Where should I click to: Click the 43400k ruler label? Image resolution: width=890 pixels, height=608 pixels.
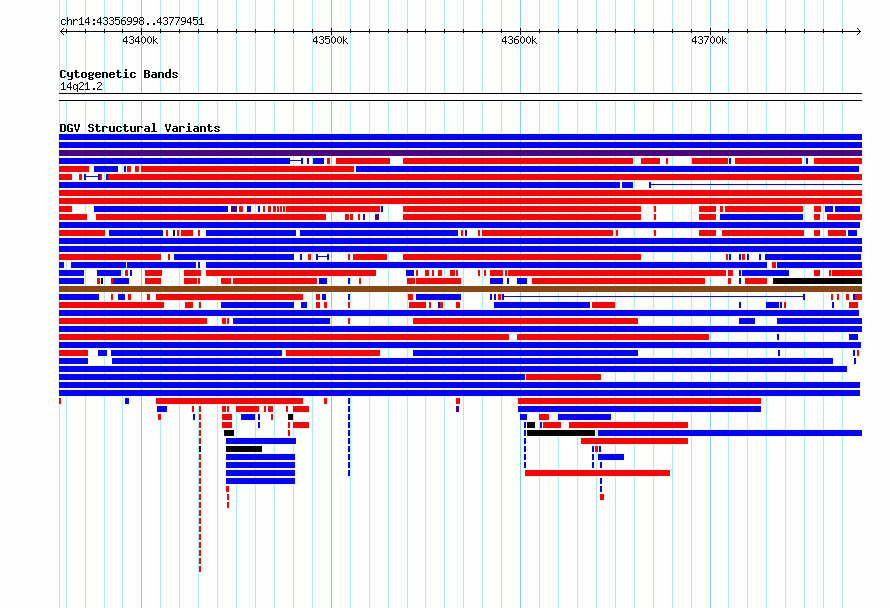point(140,40)
